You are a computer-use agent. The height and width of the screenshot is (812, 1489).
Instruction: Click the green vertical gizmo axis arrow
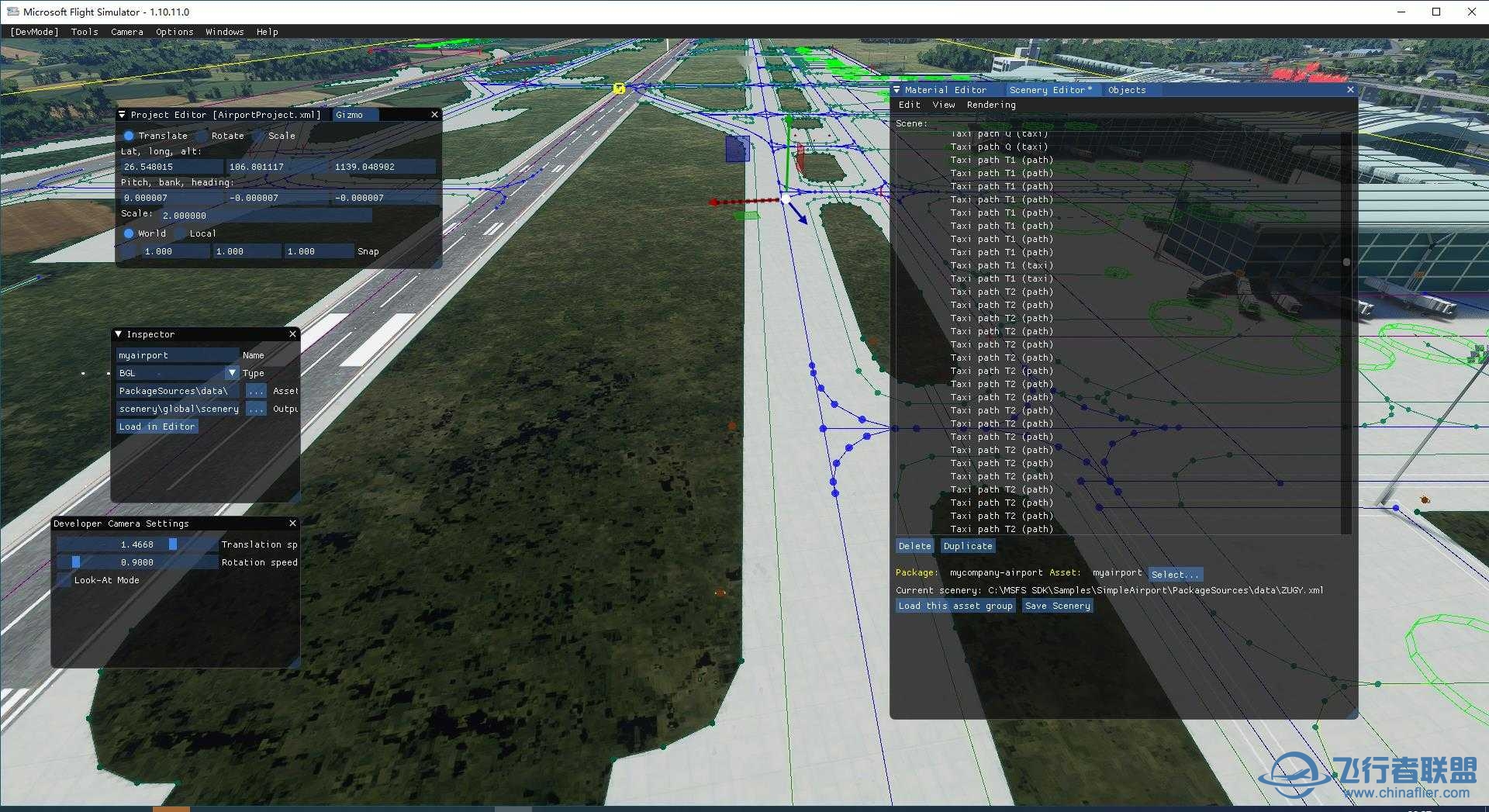click(x=789, y=154)
